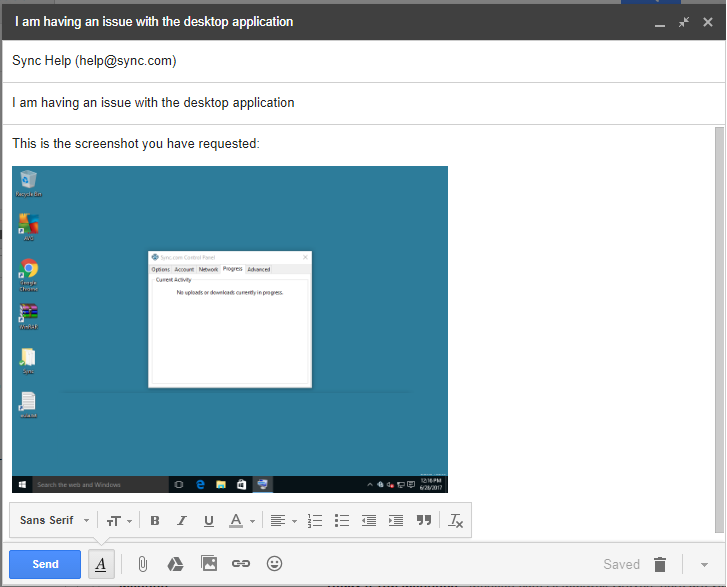Select the embedded desktop screenshot image
This screenshot has width=727, height=587.
[230, 329]
